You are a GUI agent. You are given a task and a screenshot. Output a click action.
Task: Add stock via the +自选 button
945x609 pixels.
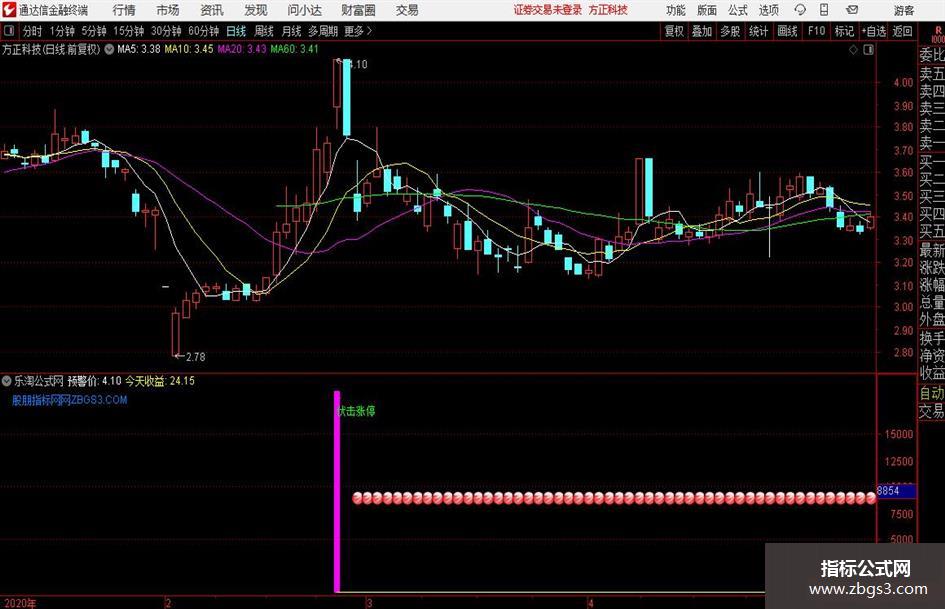[874, 31]
